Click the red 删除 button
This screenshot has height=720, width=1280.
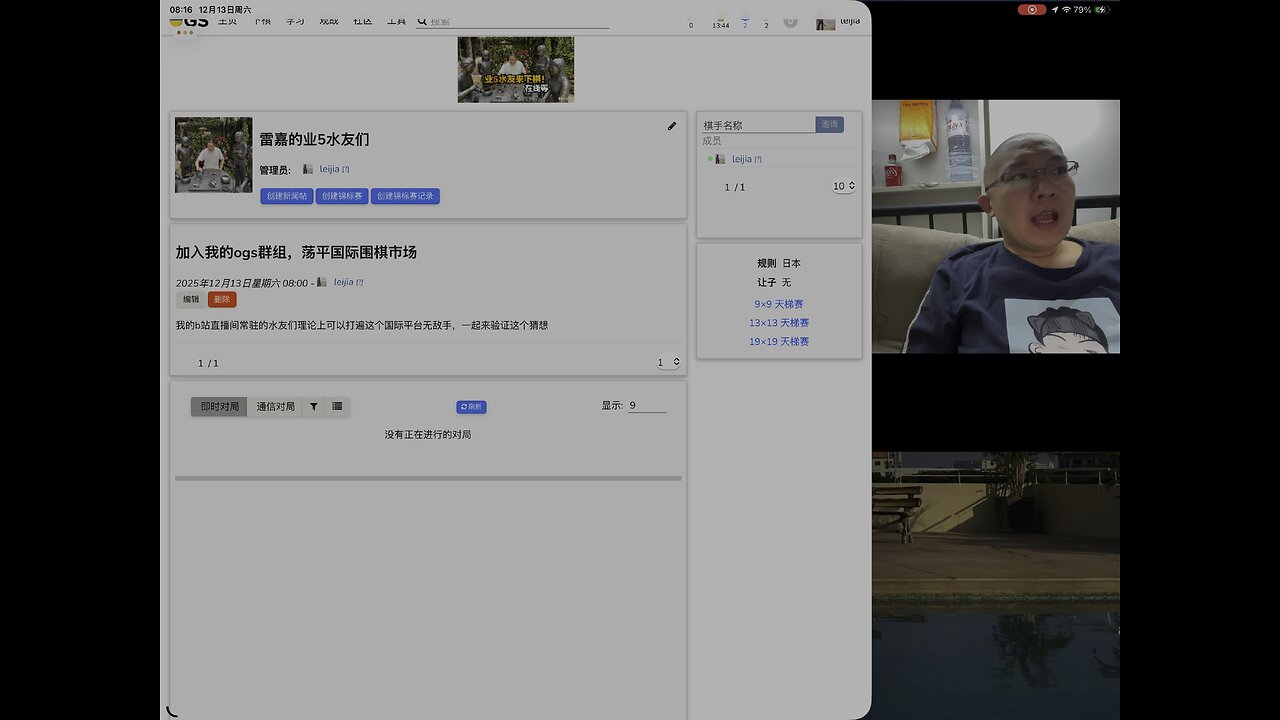coord(222,299)
